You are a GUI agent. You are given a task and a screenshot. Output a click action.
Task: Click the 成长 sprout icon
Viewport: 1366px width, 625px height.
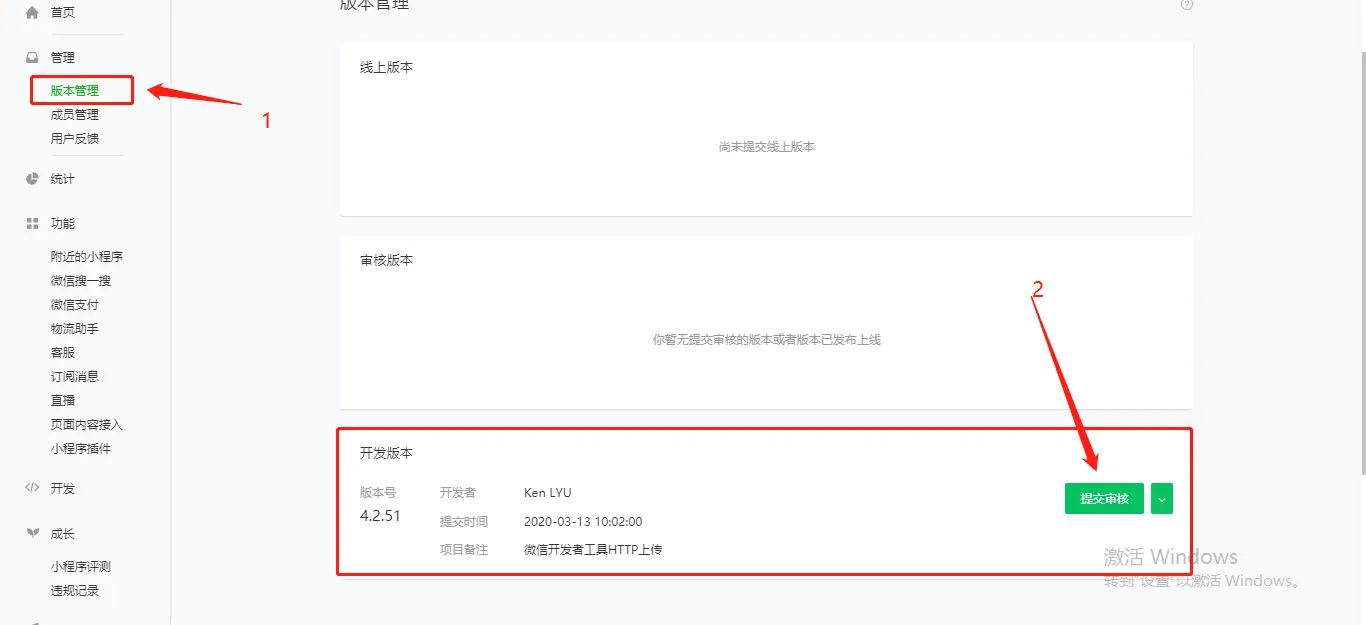32,534
